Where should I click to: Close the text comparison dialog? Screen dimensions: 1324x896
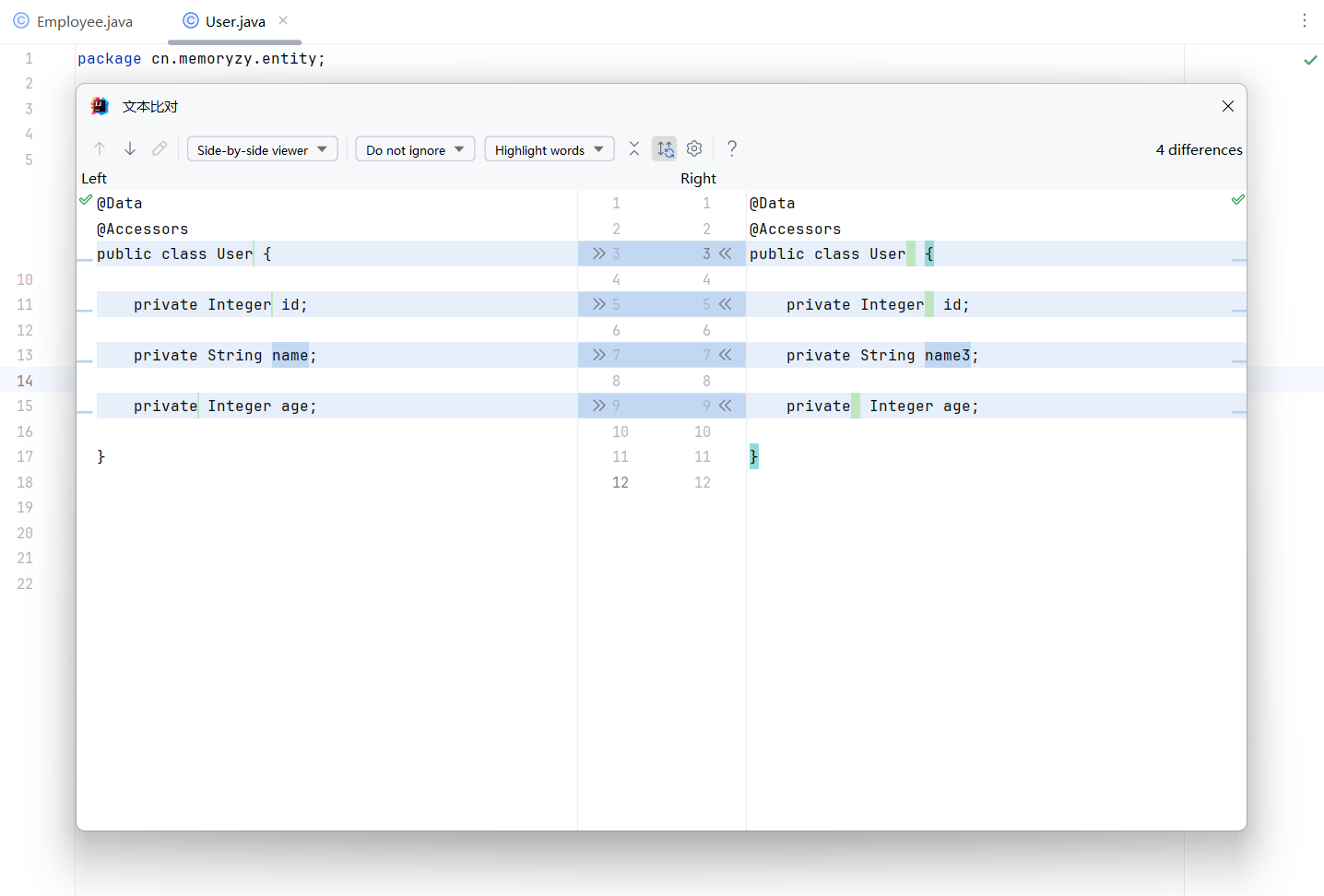coord(1227,106)
